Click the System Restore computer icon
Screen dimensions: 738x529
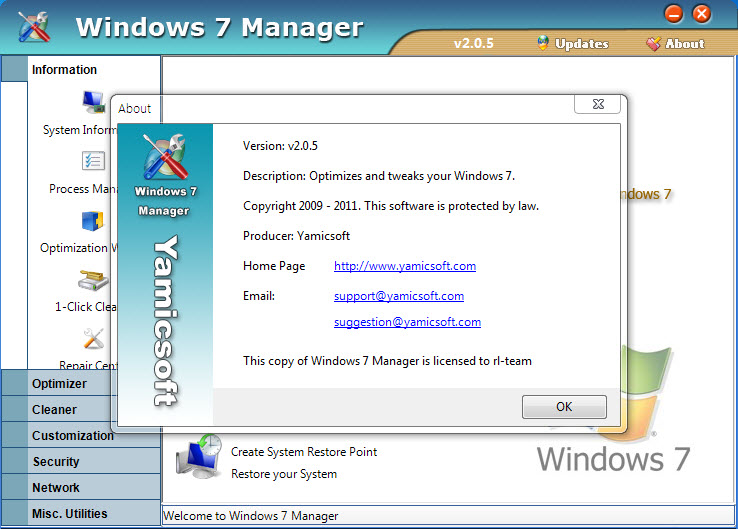(199, 457)
